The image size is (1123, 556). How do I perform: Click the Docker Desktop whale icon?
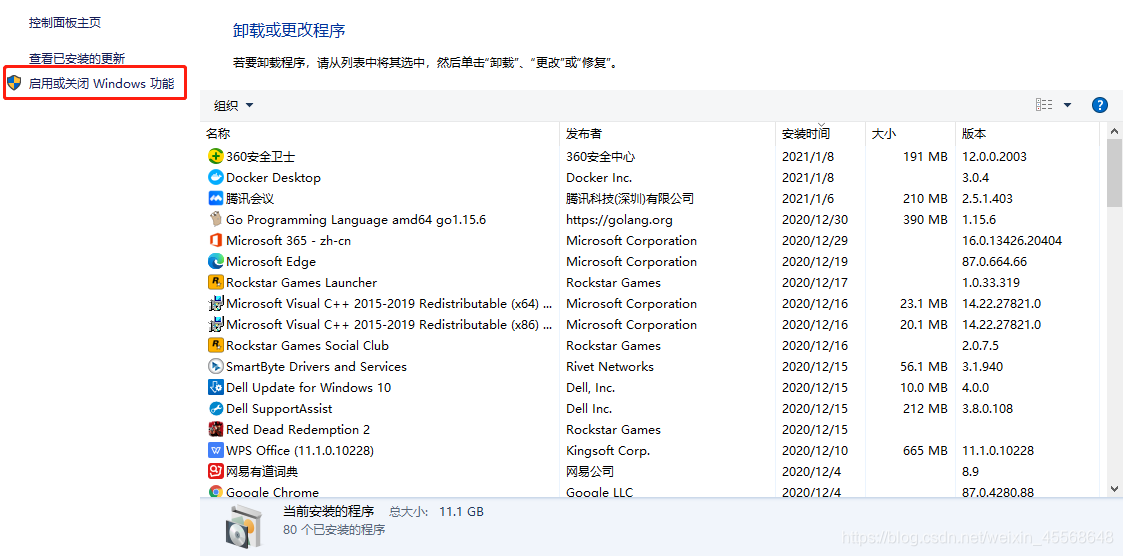pyautogui.click(x=216, y=177)
